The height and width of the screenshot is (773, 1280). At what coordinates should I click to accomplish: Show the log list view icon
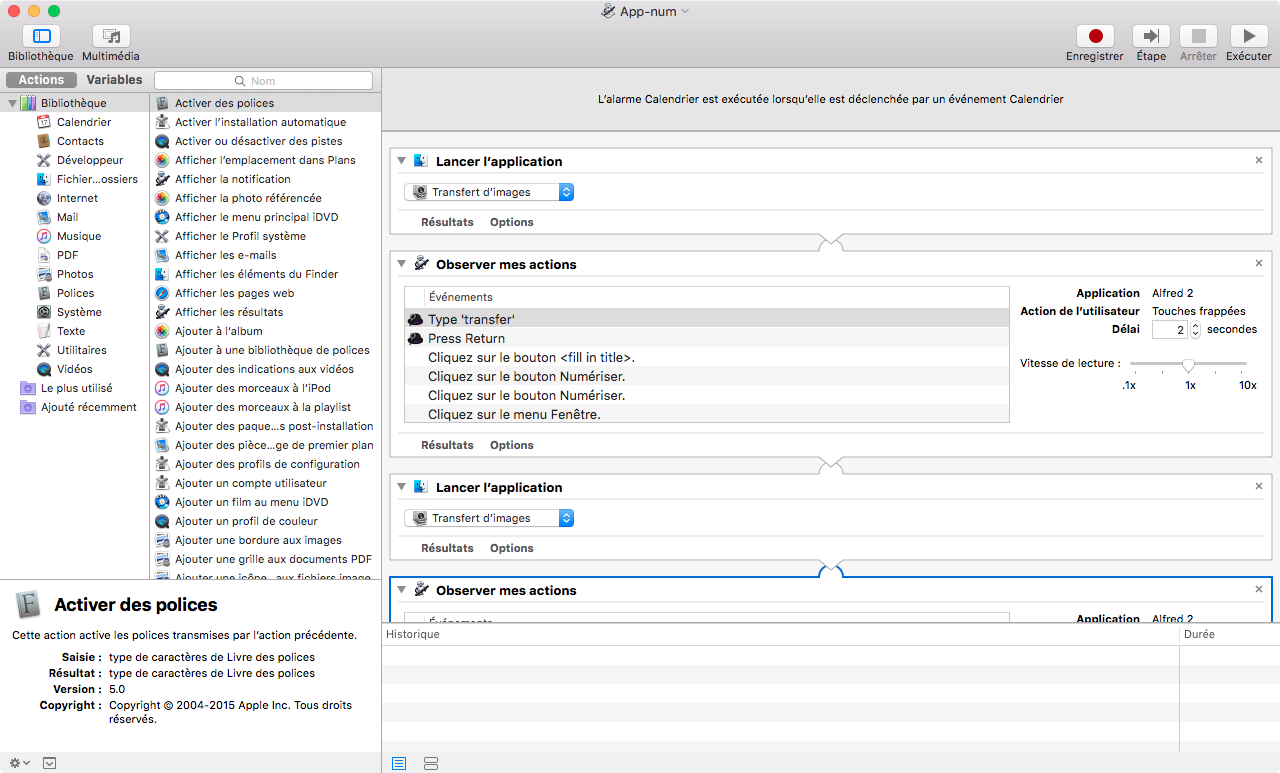pyautogui.click(x=399, y=763)
